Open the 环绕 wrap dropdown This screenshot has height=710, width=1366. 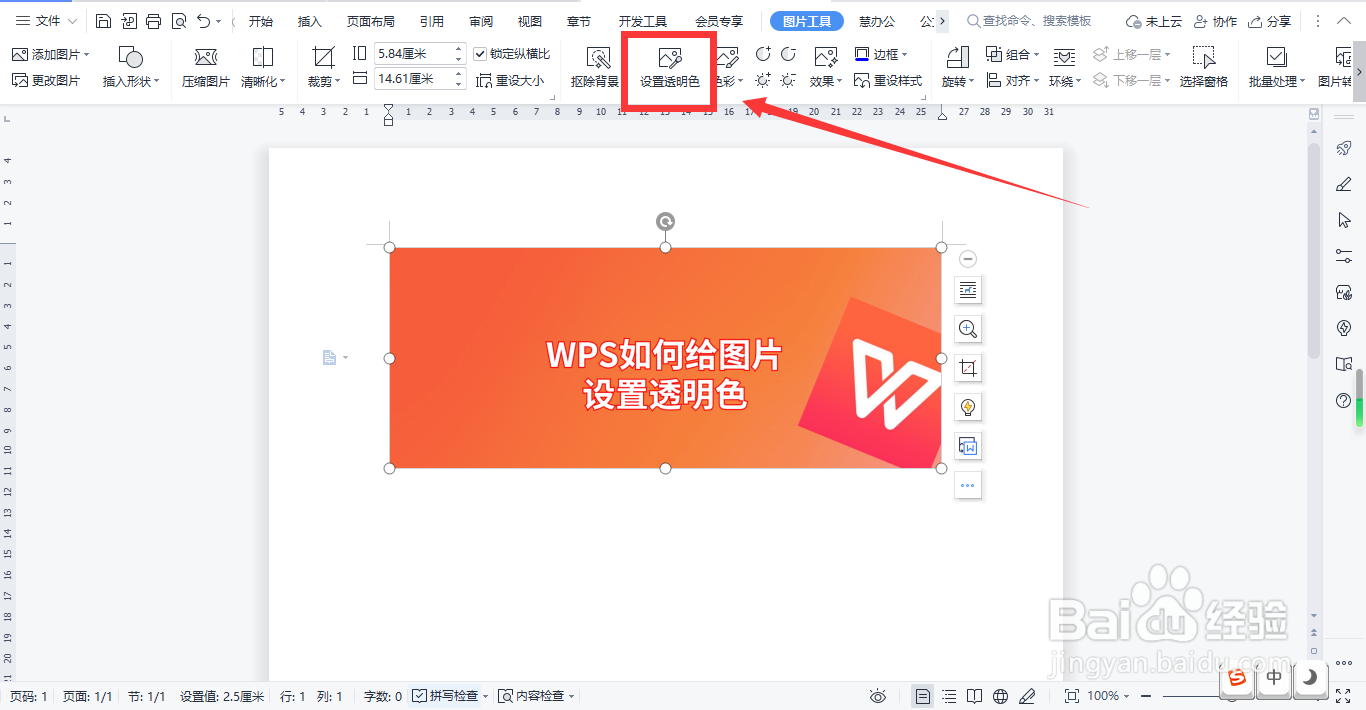coord(1079,82)
